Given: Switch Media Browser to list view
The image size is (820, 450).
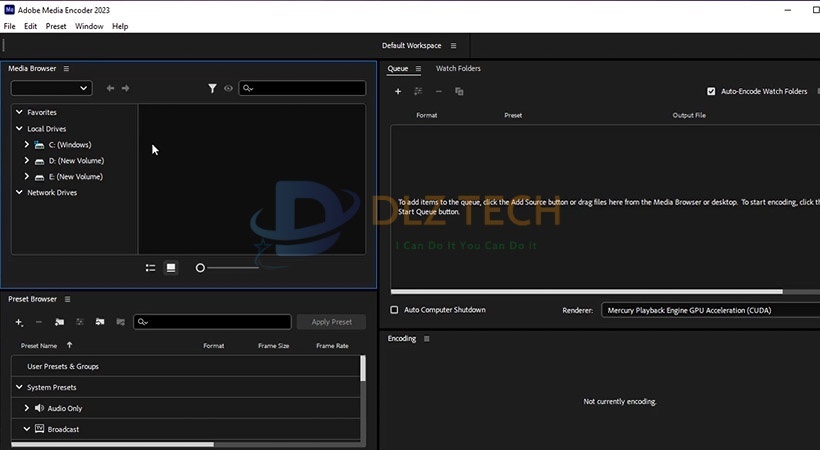Looking at the screenshot, I should [x=150, y=268].
